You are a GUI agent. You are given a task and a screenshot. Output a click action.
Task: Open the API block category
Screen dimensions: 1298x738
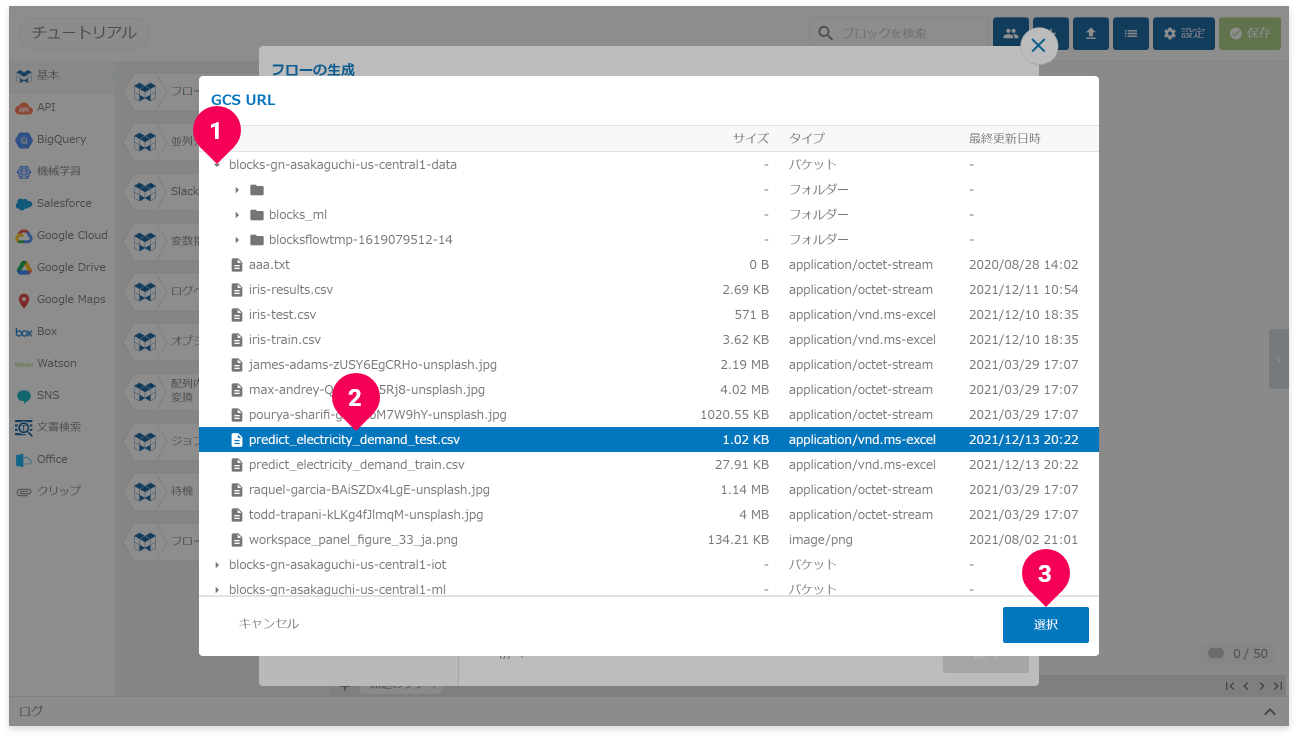pos(62,108)
